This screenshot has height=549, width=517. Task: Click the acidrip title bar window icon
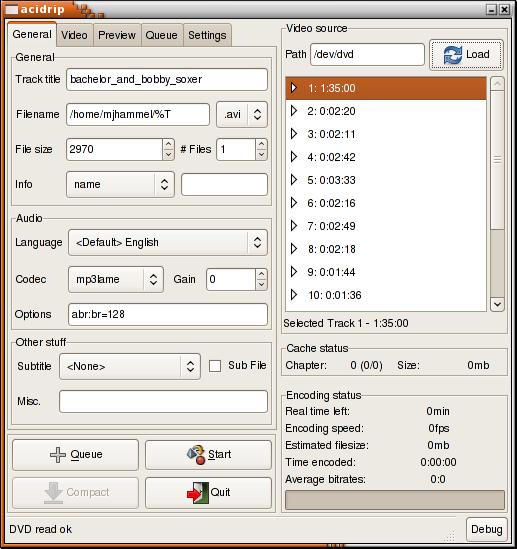11,9
